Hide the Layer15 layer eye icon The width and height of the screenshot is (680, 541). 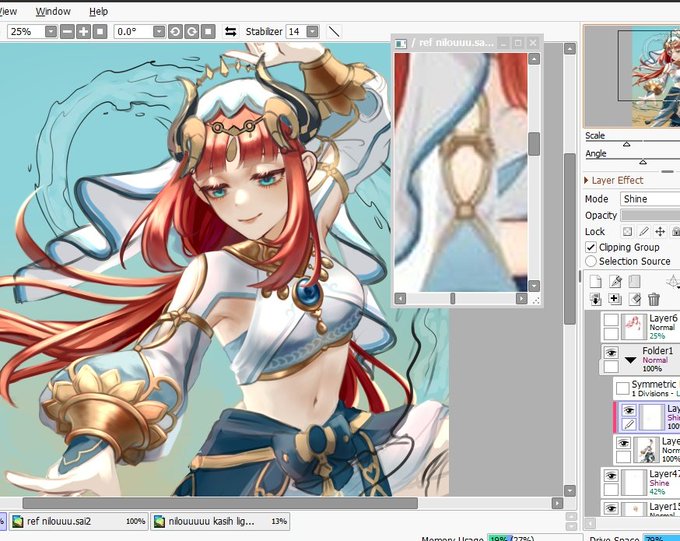click(x=611, y=508)
